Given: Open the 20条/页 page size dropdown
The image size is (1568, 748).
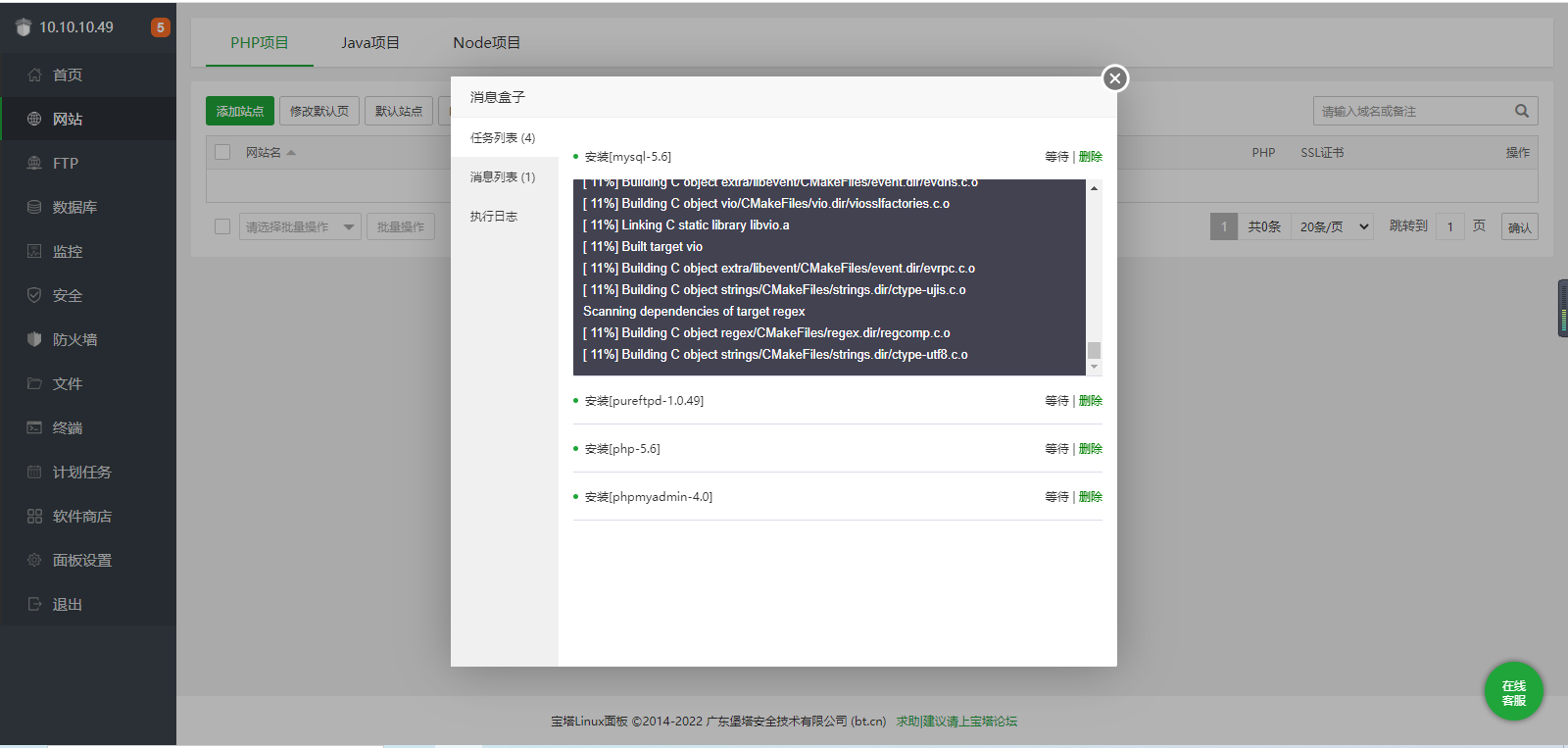Looking at the screenshot, I should [1333, 226].
